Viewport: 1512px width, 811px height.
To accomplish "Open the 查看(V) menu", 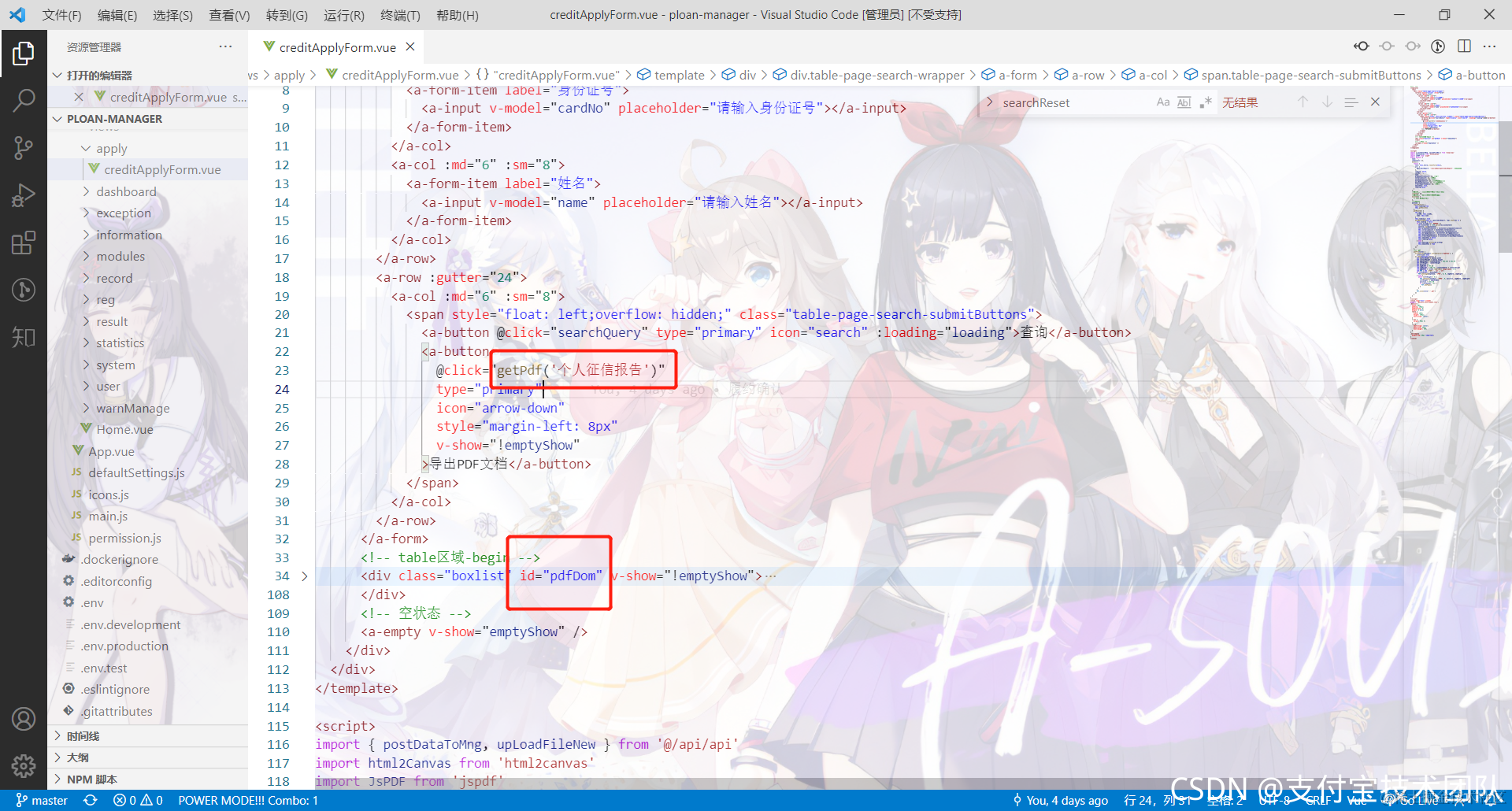I will pos(229,15).
